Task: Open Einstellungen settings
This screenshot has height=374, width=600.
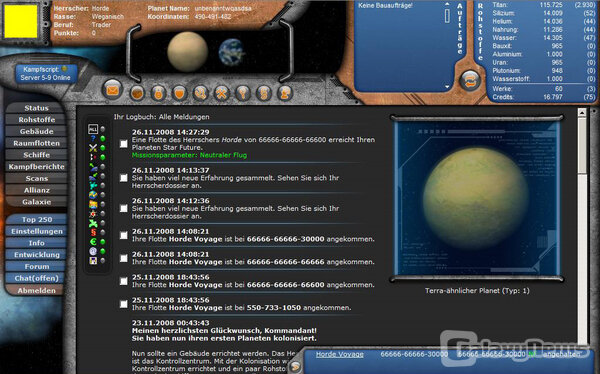Action: (36, 231)
